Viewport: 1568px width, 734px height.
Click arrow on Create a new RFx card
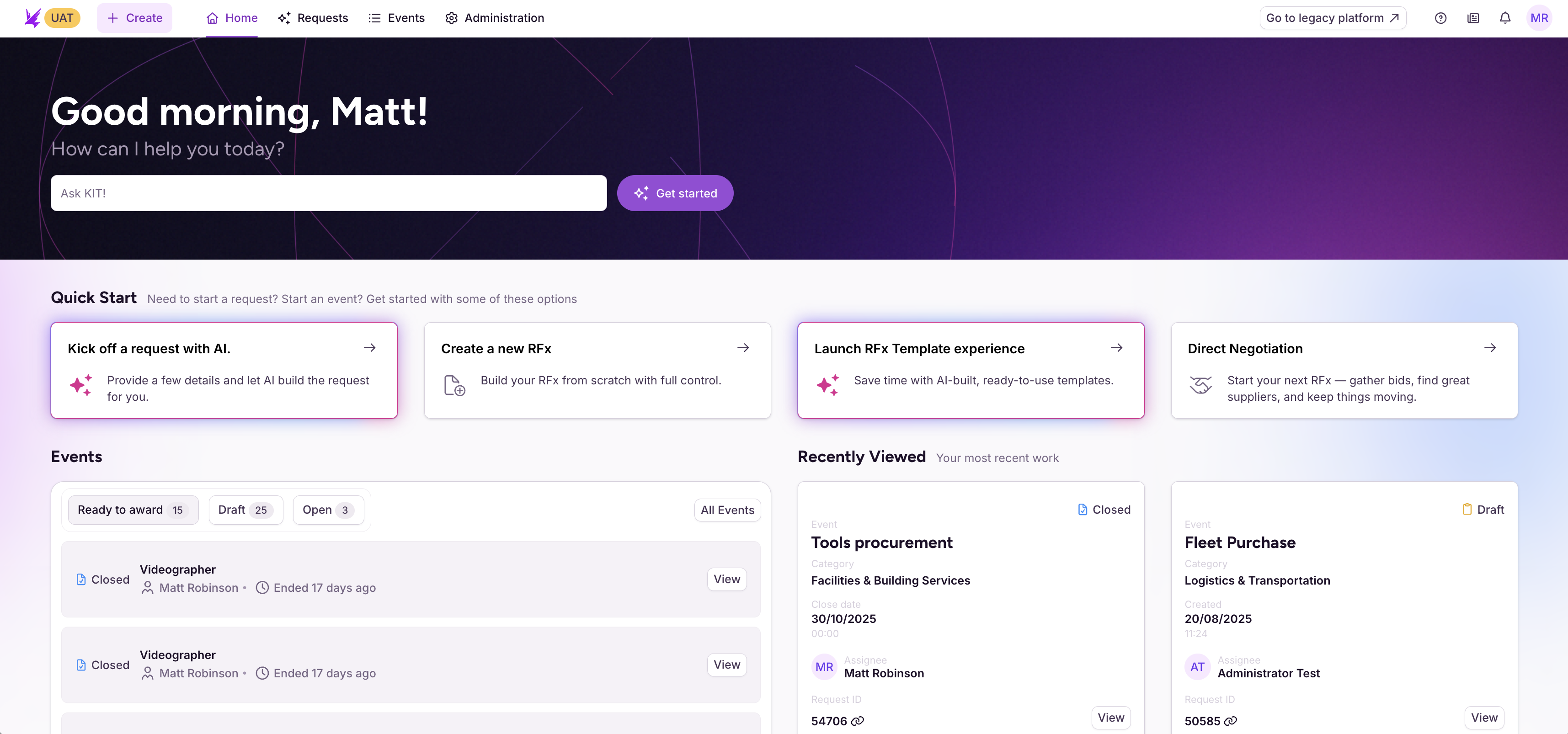(x=743, y=348)
